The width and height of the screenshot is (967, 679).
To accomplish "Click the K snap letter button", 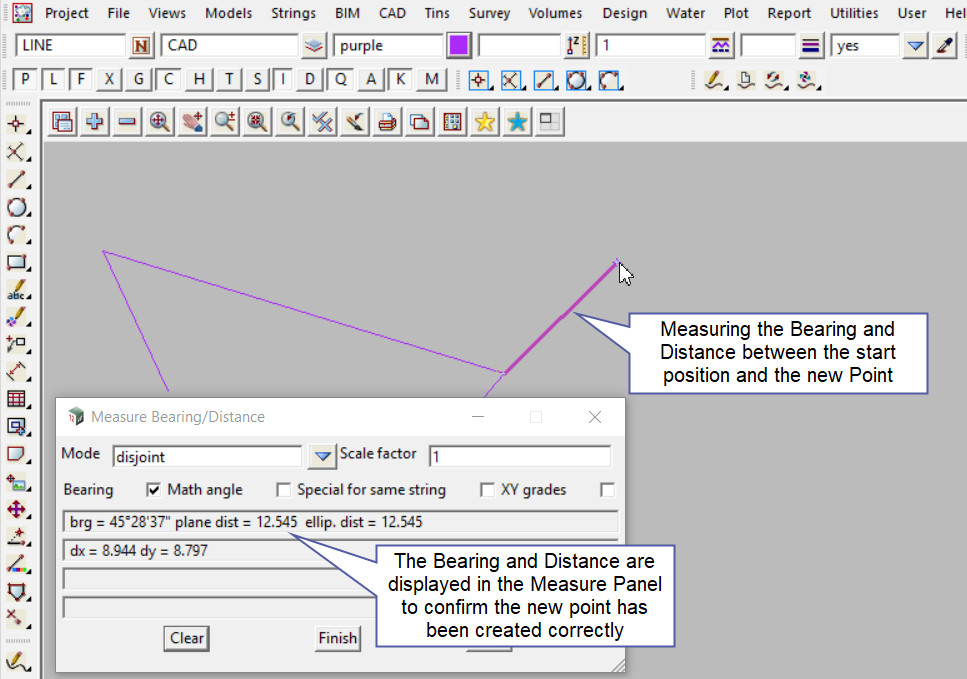I will tap(401, 80).
